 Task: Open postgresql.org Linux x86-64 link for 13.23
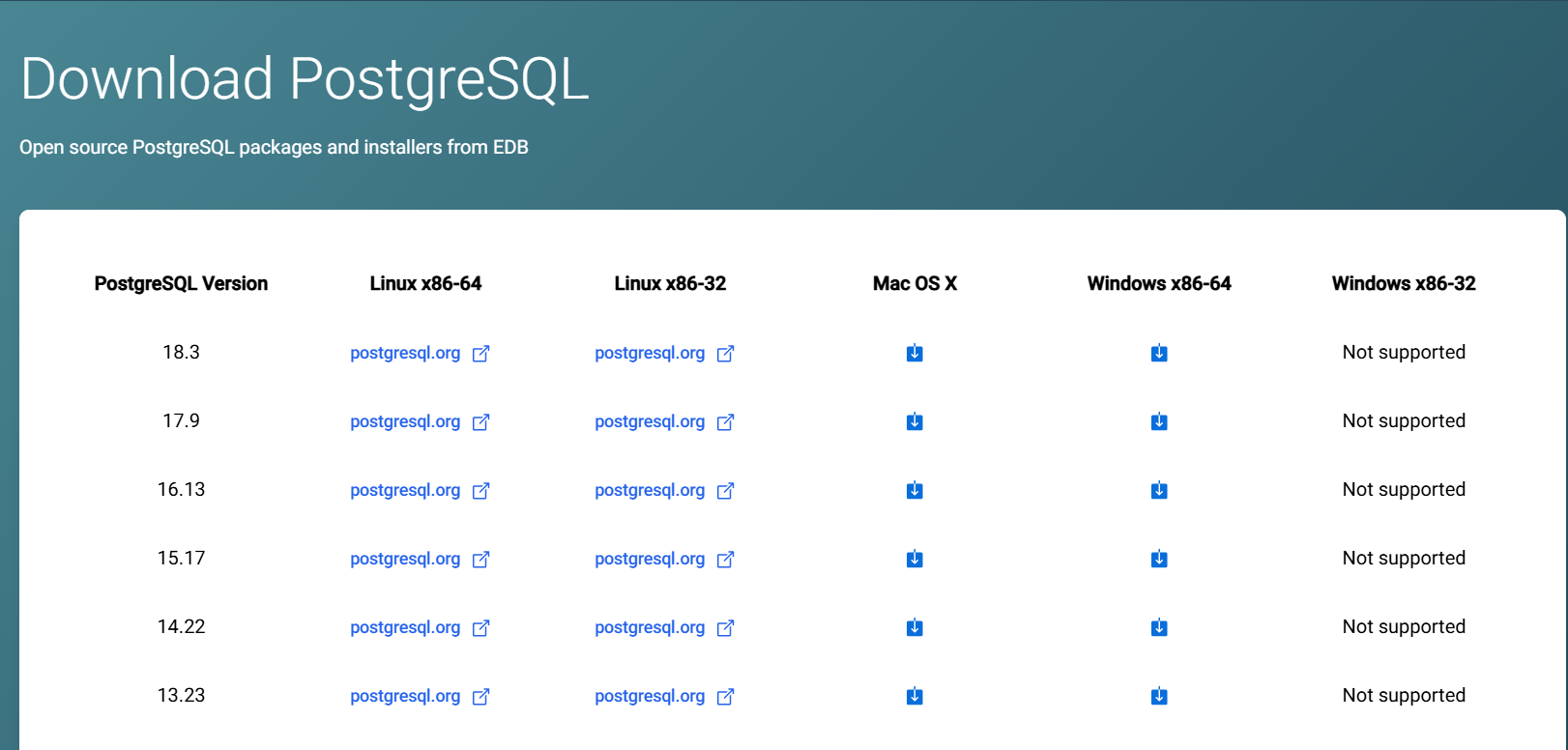click(420, 696)
